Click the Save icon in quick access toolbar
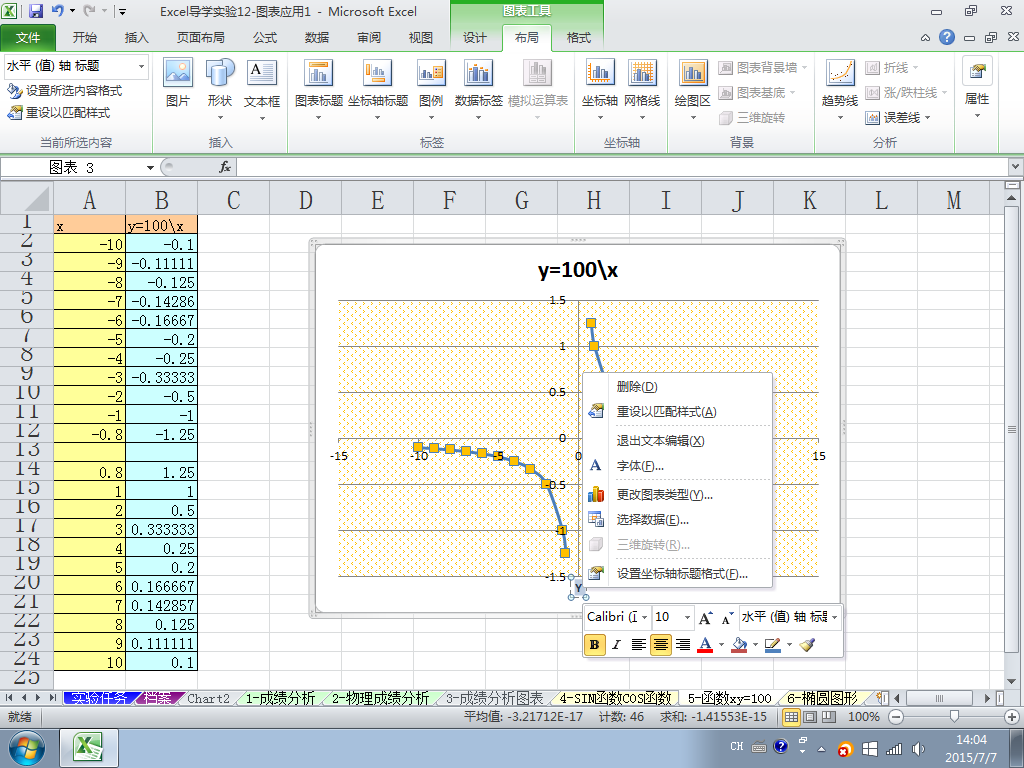 (x=35, y=11)
